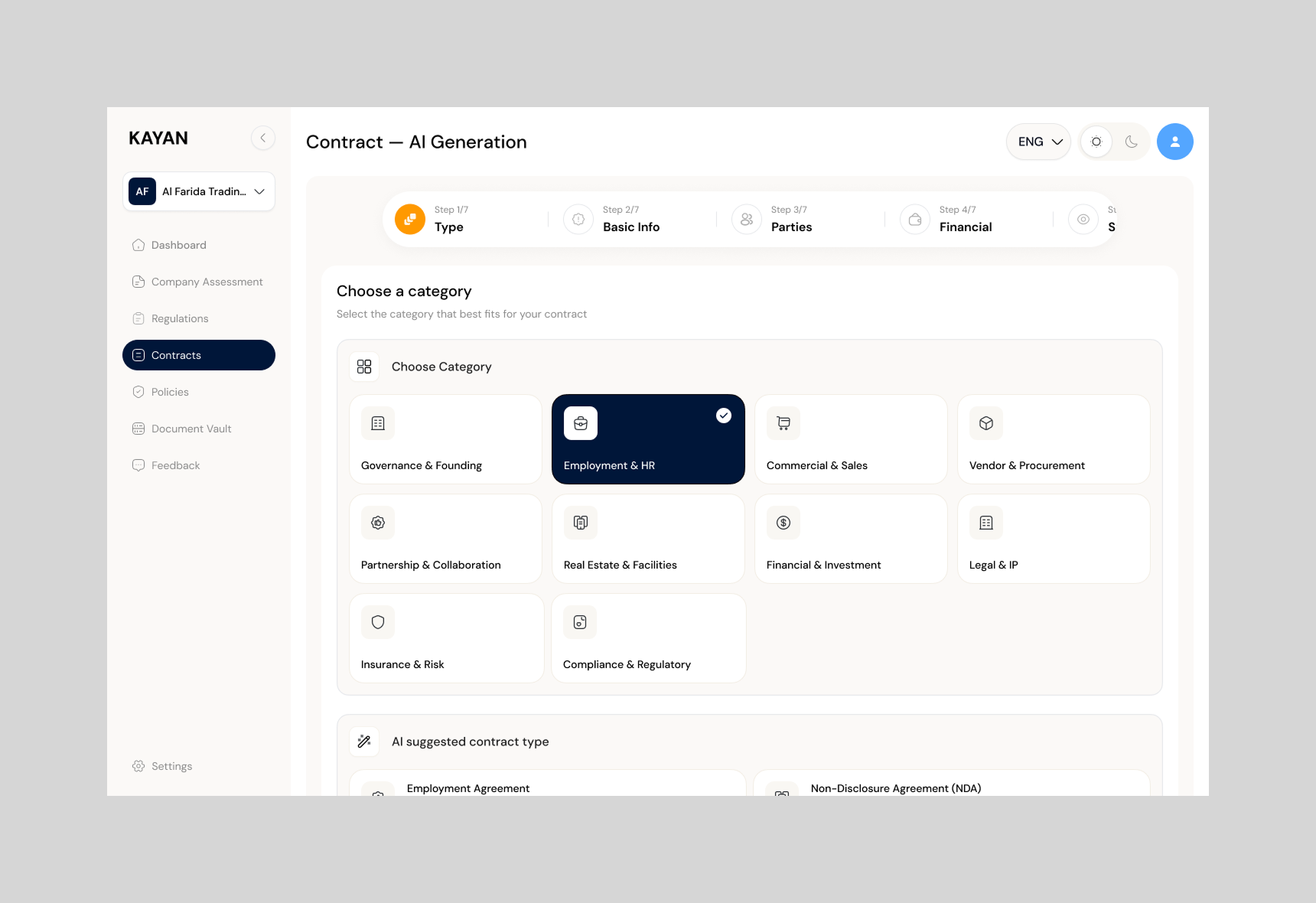Open Company Assessment page

199,282
